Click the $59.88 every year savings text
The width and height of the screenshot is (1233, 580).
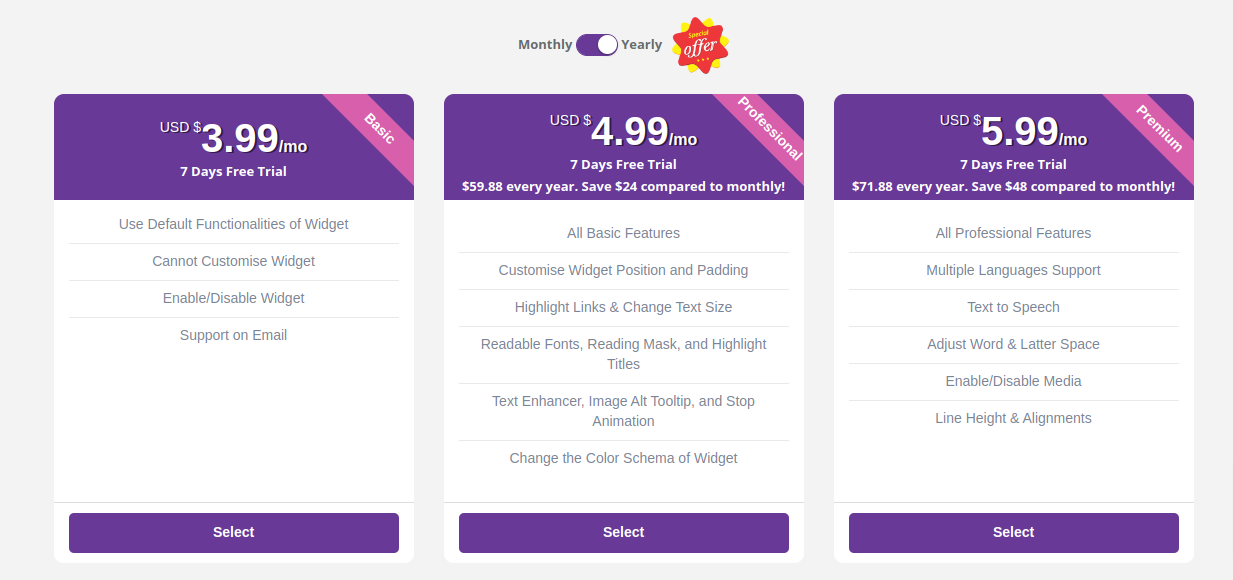pyautogui.click(x=624, y=187)
